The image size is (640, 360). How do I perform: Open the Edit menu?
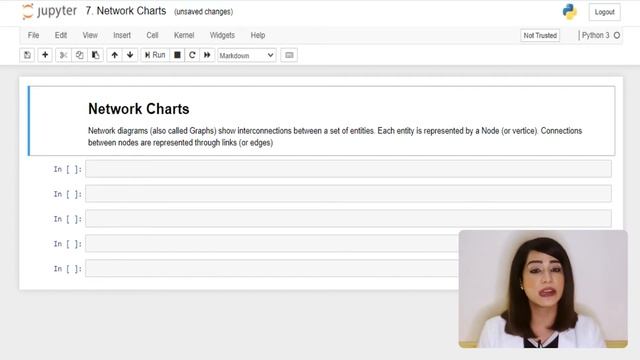[61, 35]
